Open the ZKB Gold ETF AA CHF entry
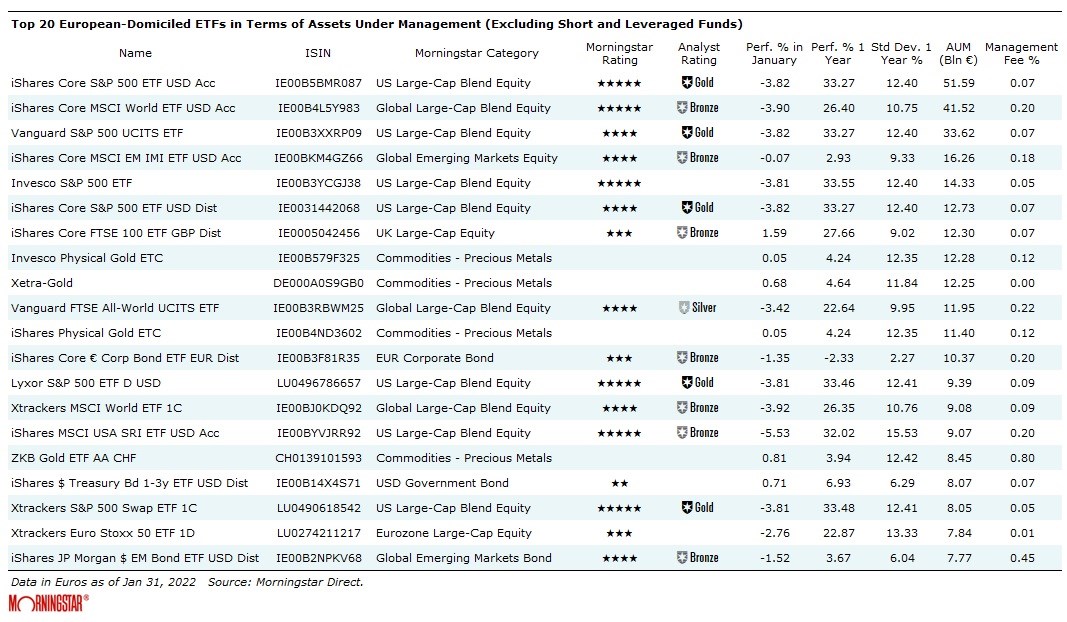 pos(73,458)
